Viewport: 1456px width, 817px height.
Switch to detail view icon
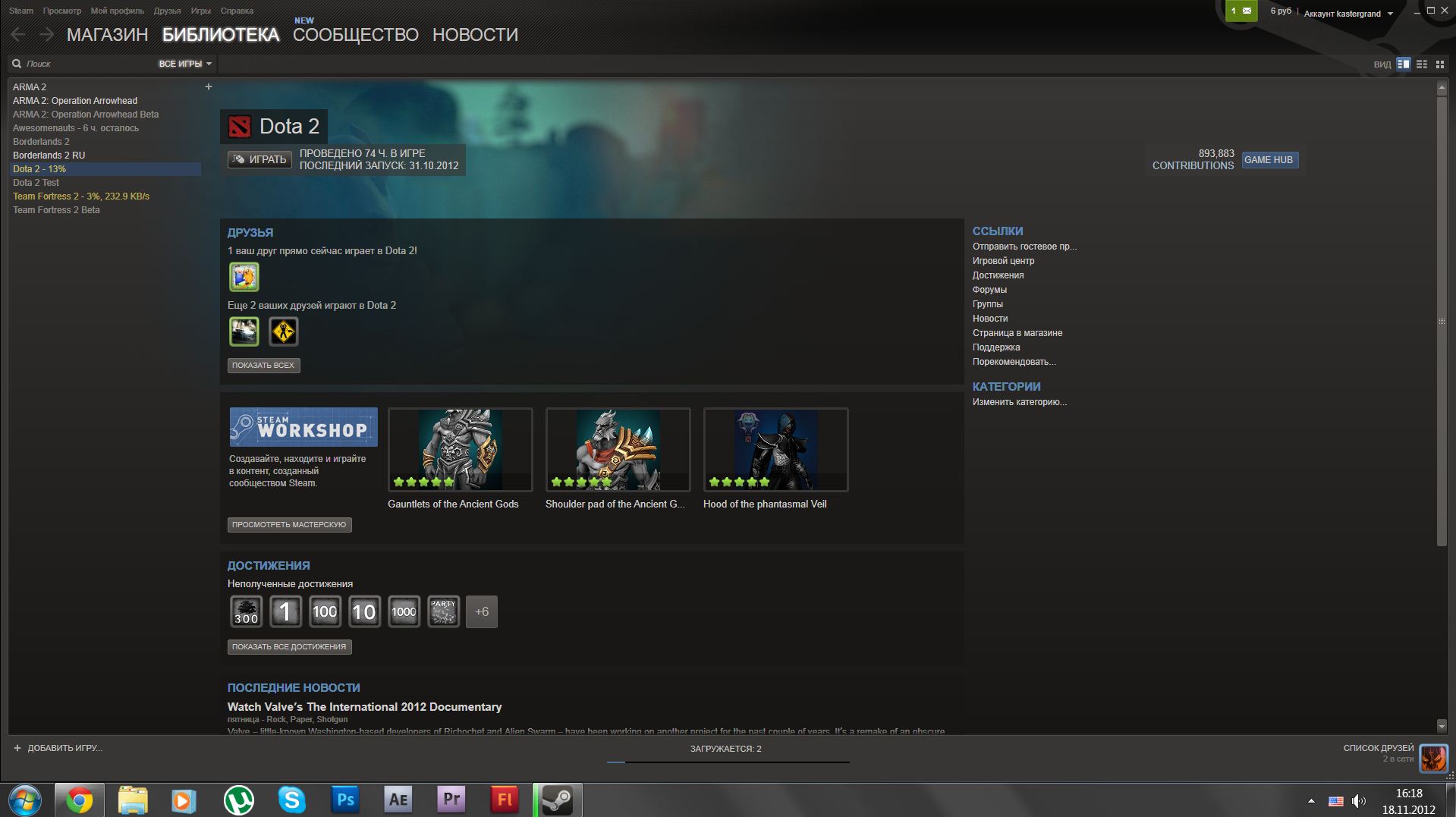click(1404, 64)
